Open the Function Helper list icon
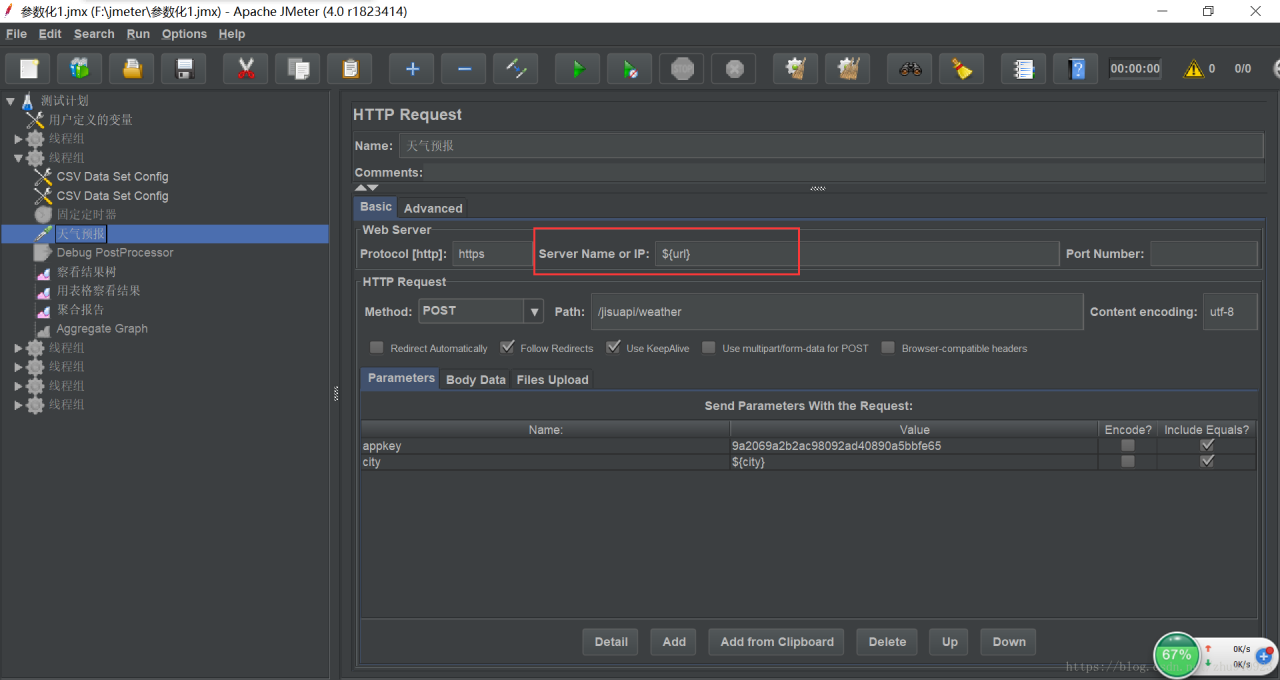 1023,69
